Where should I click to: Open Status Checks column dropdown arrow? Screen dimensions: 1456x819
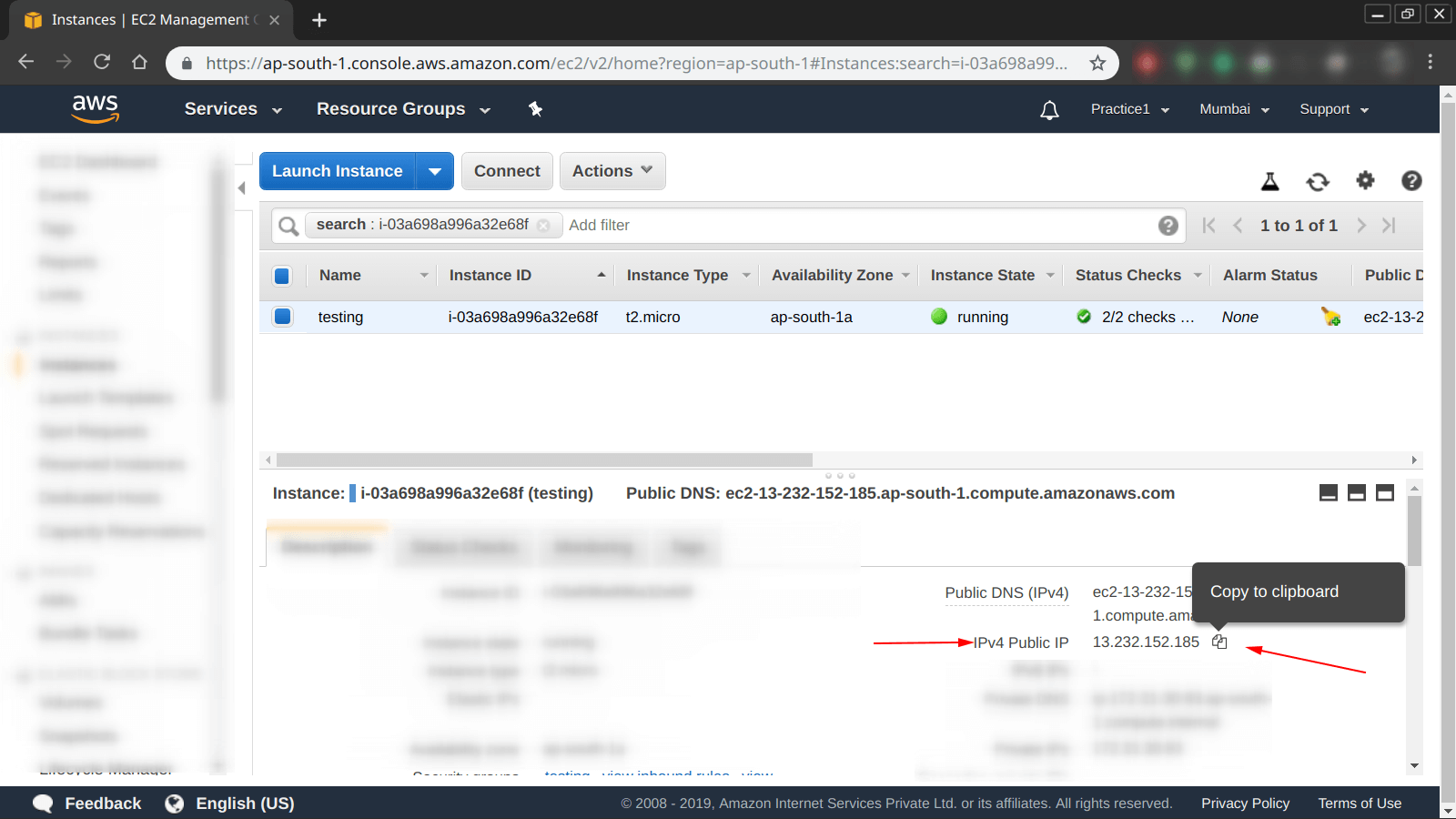coord(1198,276)
